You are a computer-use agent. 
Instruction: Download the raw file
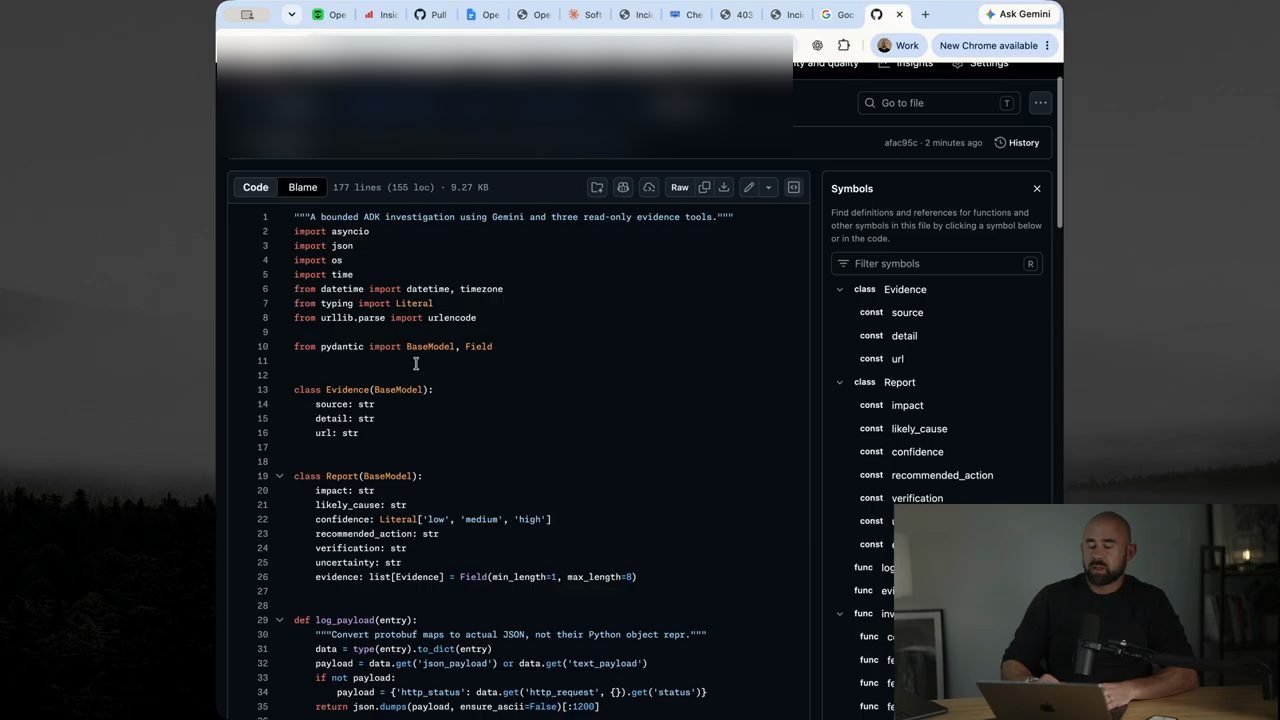click(x=723, y=187)
